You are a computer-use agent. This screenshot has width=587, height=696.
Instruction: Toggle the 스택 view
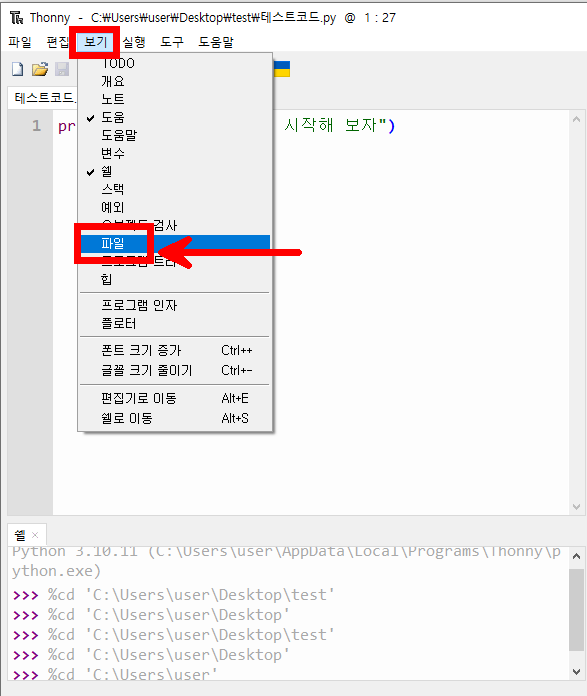click(175, 190)
